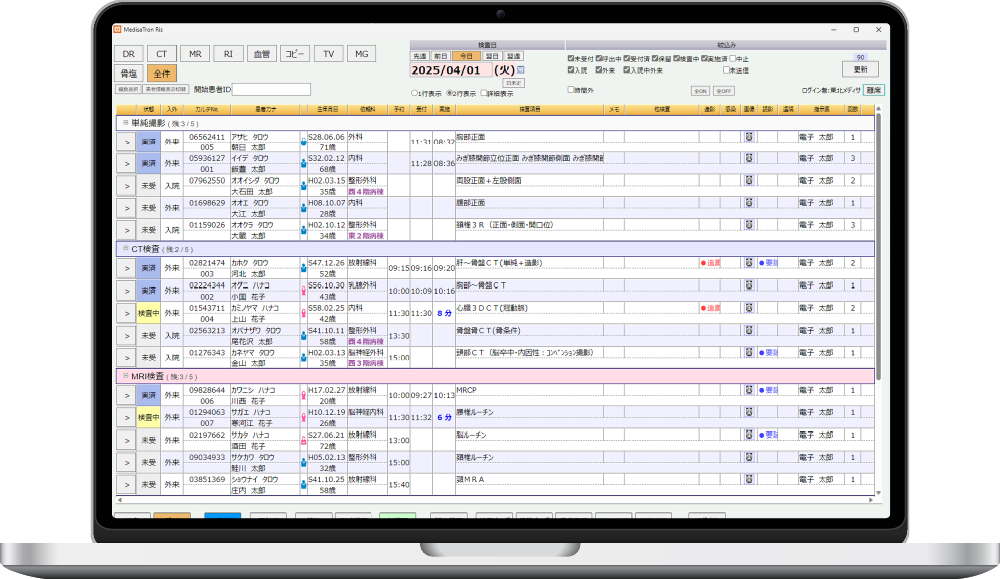Image resolution: width=1000 pixels, height=579 pixels.
Task: Expand row arrow for patient 07962550
Action: click(x=126, y=186)
